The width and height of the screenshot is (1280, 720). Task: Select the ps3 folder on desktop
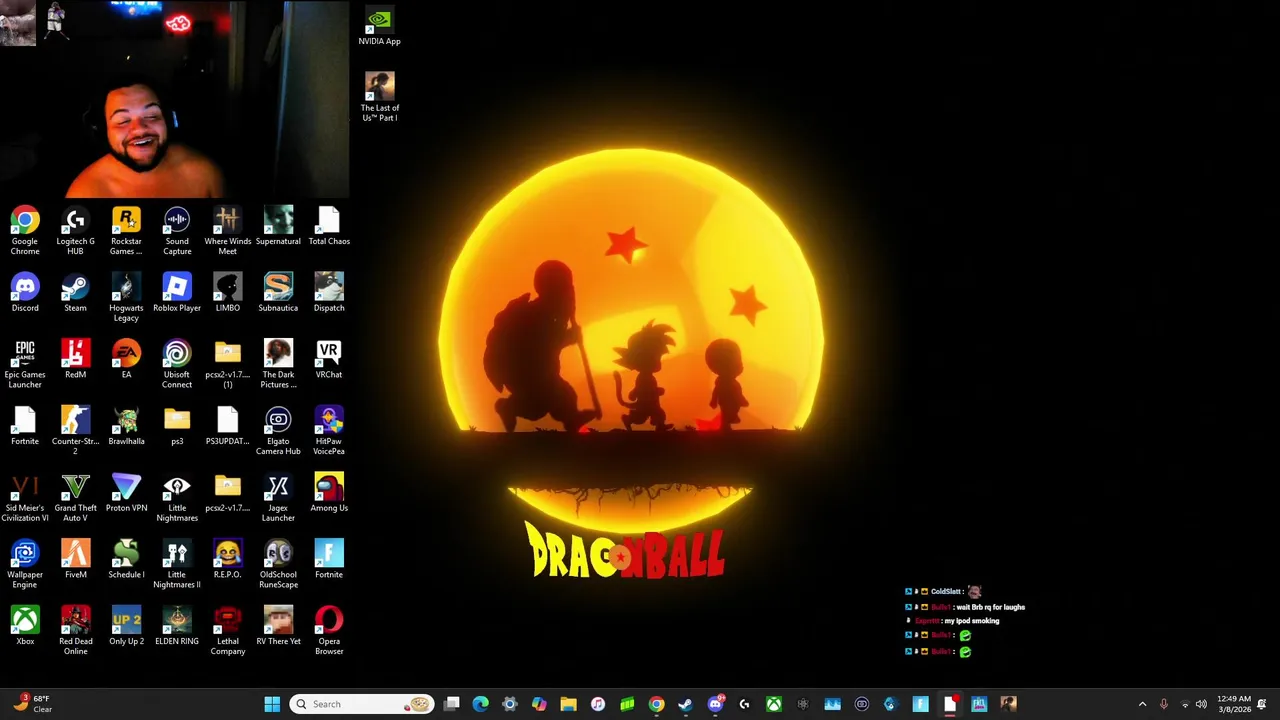[x=177, y=427]
